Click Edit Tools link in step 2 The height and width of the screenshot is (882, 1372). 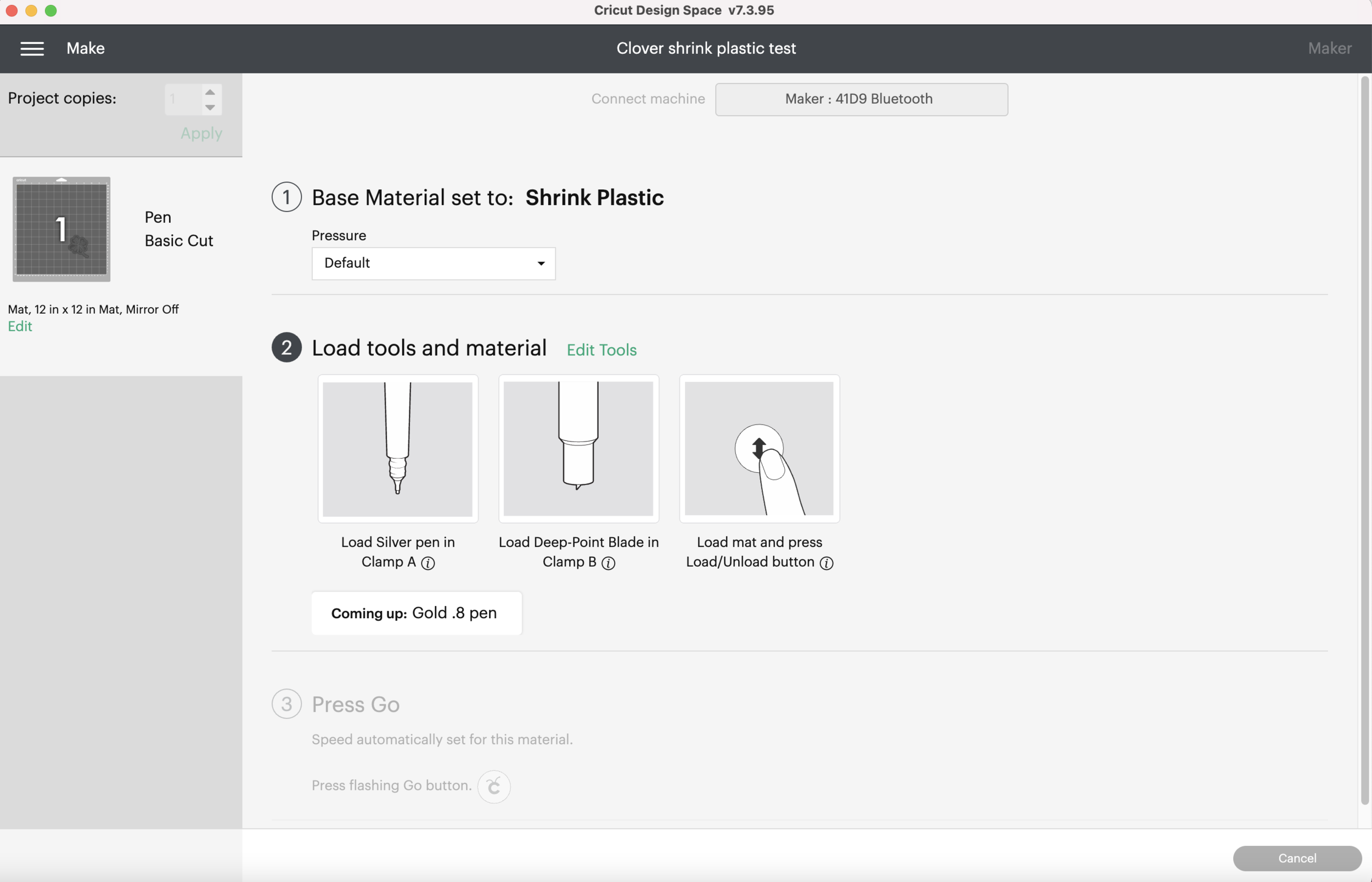[x=601, y=350]
